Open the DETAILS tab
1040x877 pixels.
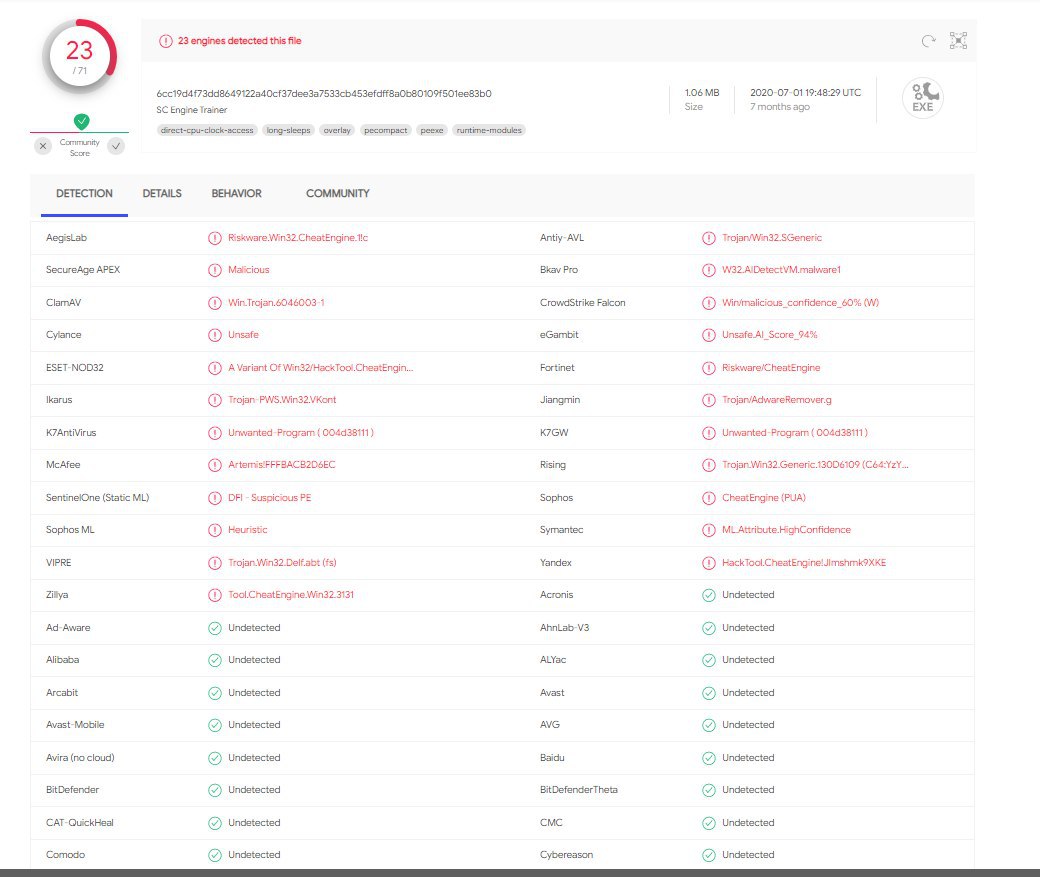click(x=162, y=194)
